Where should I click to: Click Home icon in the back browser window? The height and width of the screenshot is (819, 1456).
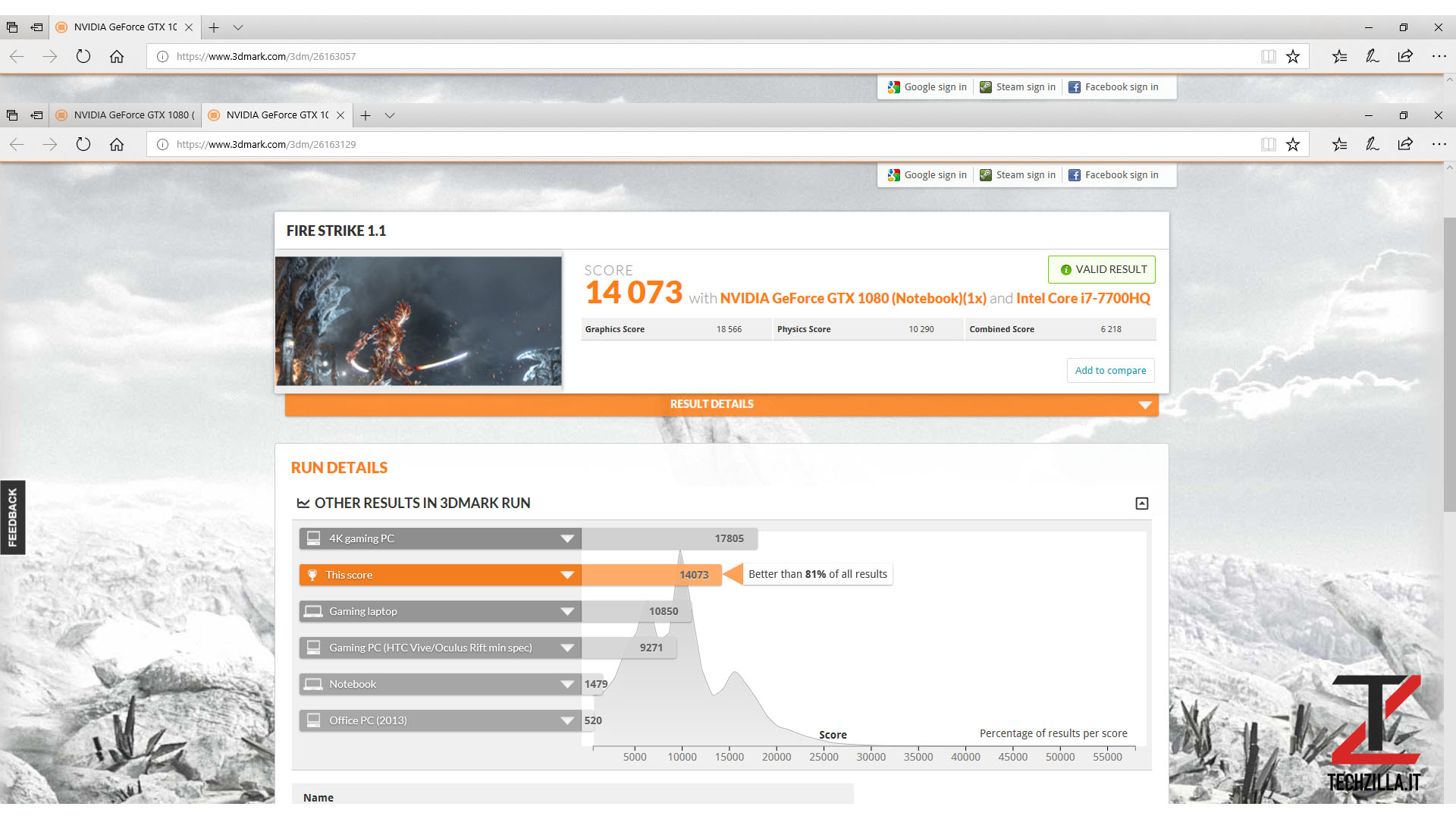[x=117, y=56]
